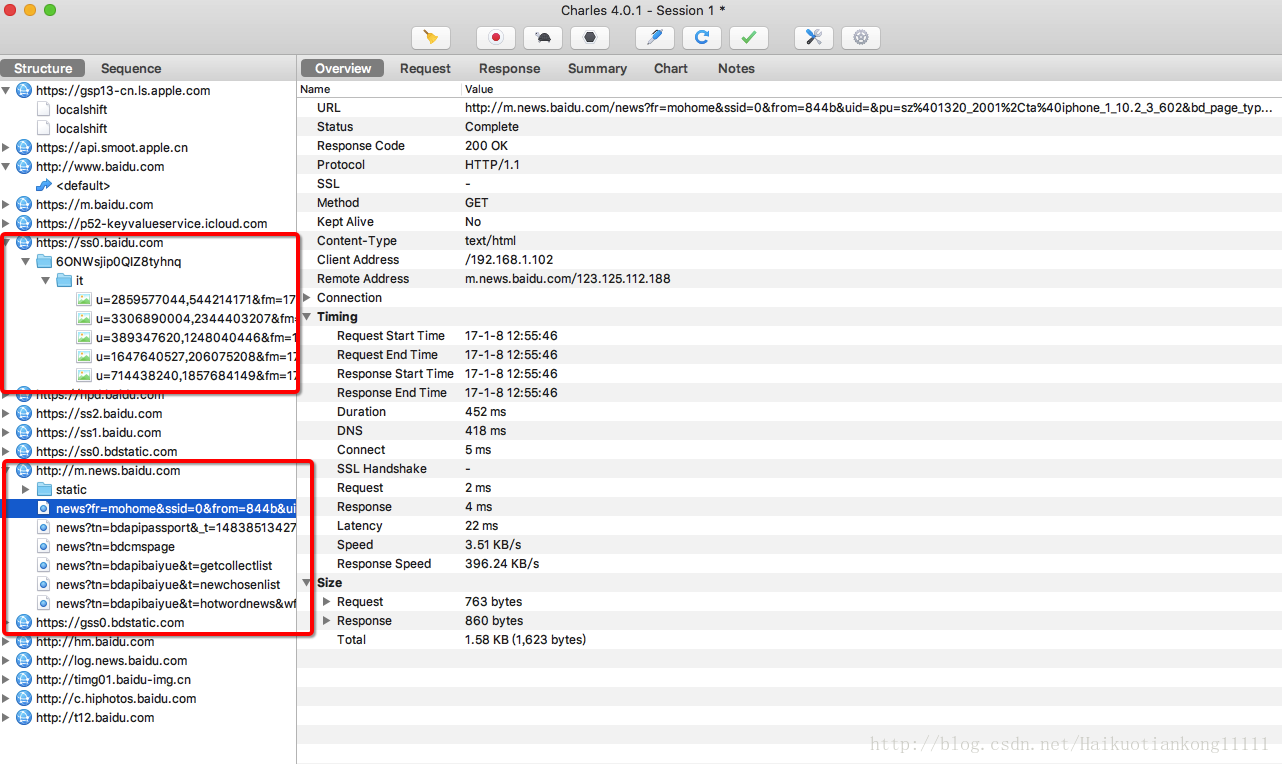
Task: Click the Remote Address value
Action: [567, 278]
